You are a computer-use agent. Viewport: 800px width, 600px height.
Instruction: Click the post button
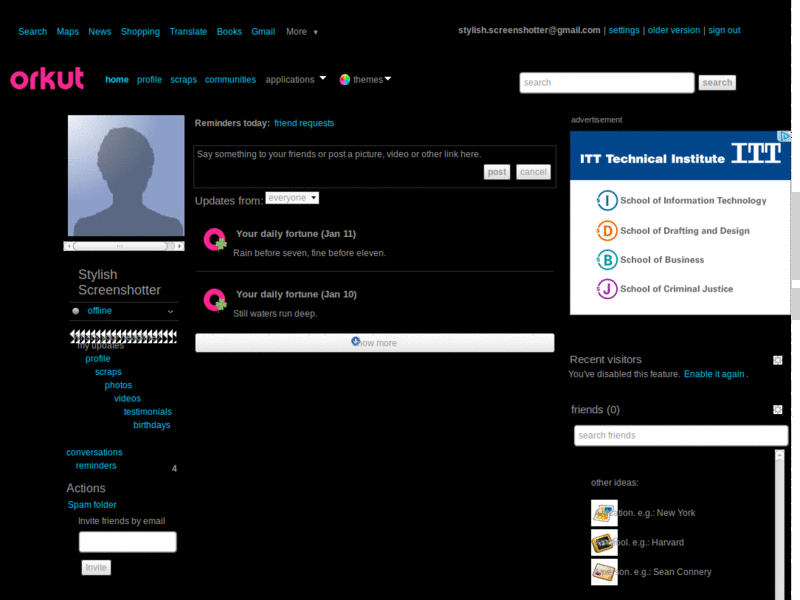pyautogui.click(x=497, y=172)
